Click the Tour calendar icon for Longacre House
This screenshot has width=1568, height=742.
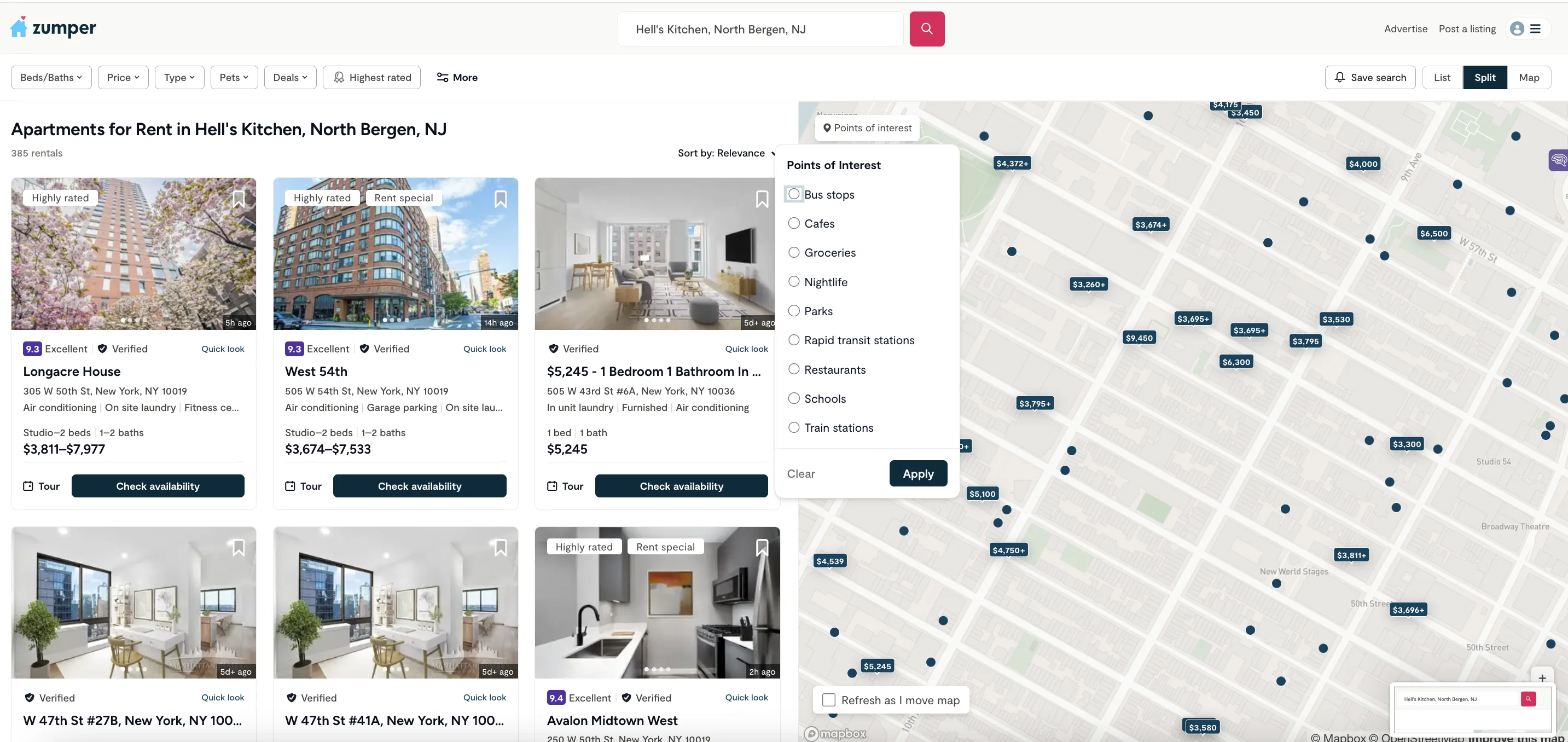[28, 486]
